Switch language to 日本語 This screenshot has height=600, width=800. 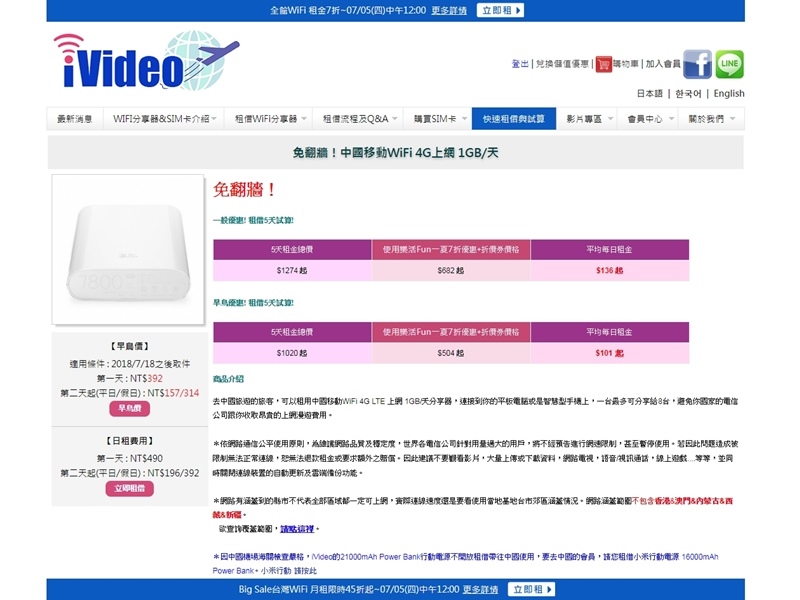(x=649, y=93)
